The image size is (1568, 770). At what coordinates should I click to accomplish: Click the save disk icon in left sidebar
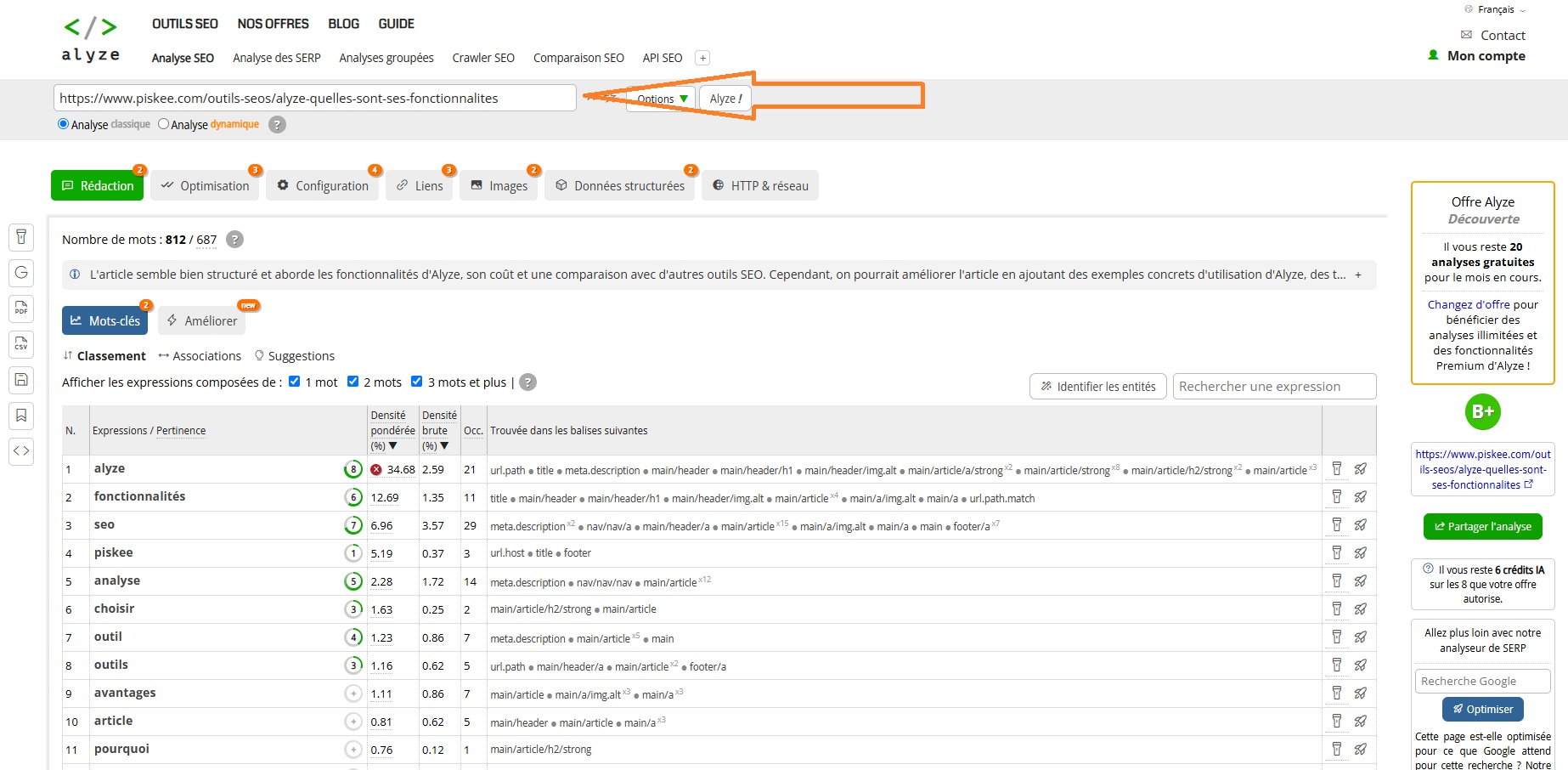coord(21,380)
